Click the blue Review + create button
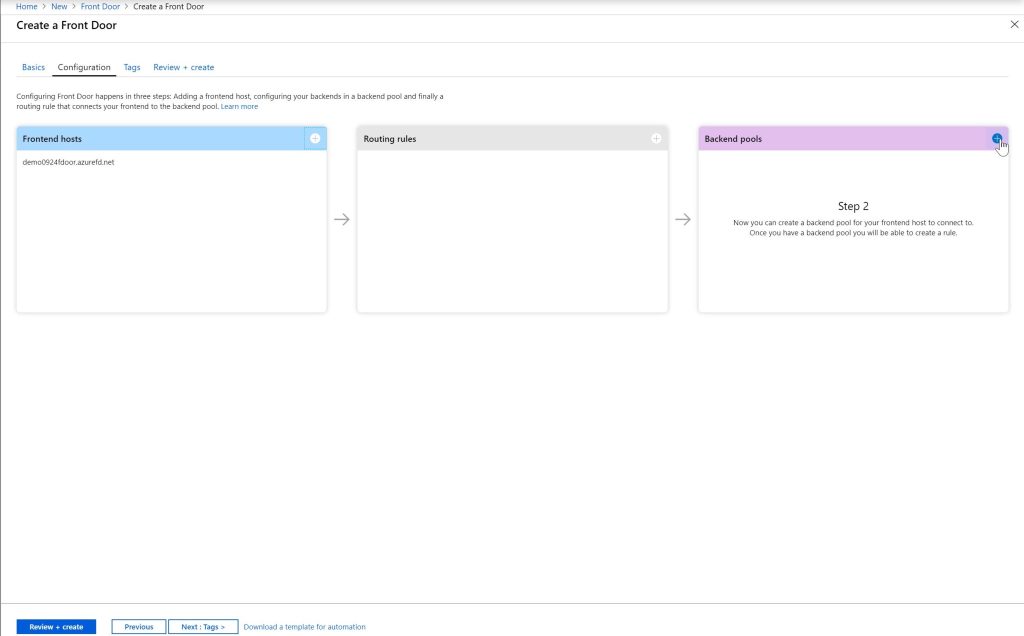 [x=56, y=627]
